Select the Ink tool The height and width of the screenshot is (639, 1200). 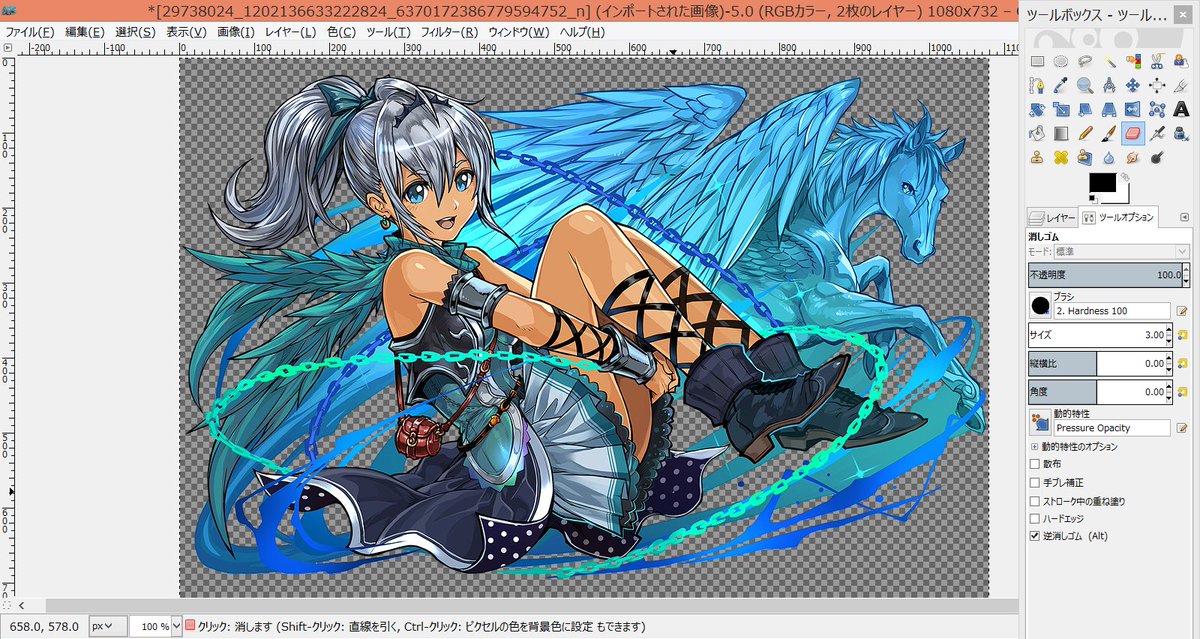(1181, 133)
